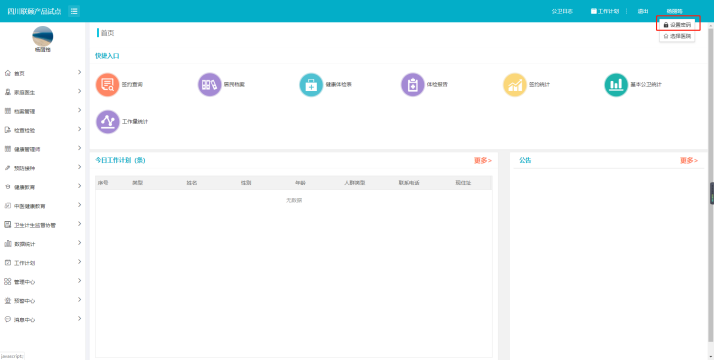Screen dimensions: 715x361
Task: Click 退出 to log out
Action: [x=643, y=11]
